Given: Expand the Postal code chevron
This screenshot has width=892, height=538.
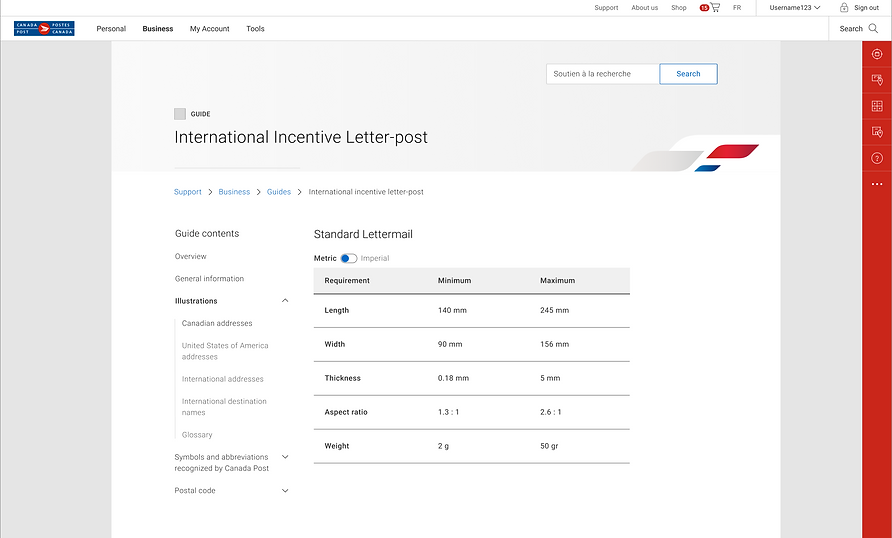Looking at the screenshot, I should [x=286, y=490].
